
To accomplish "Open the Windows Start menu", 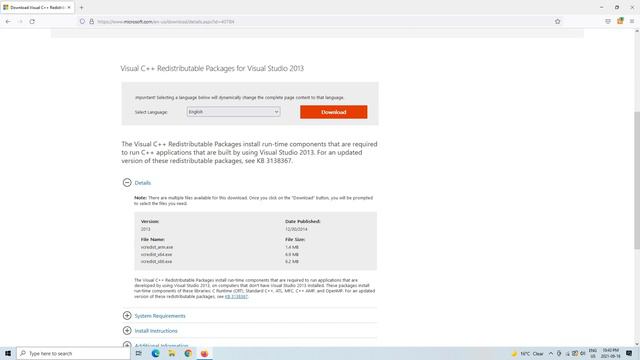I will pyautogui.click(x=8, y=353).
